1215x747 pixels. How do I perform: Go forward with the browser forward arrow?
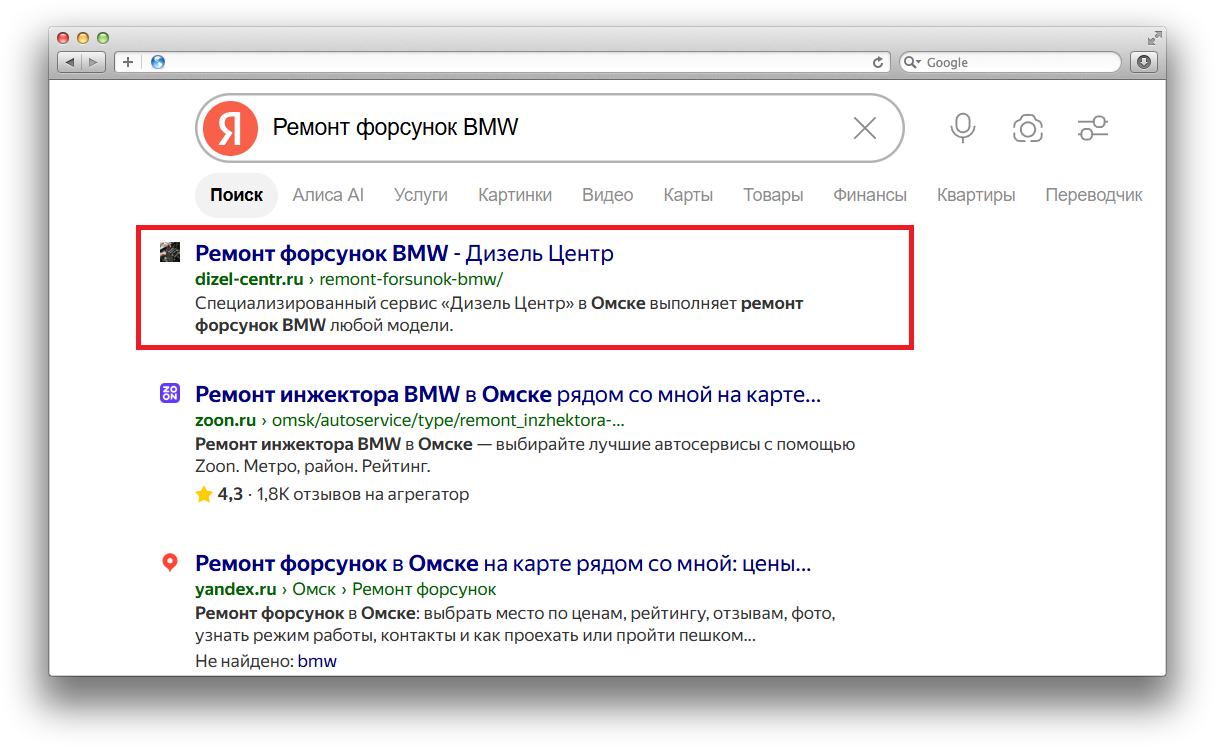93,62
